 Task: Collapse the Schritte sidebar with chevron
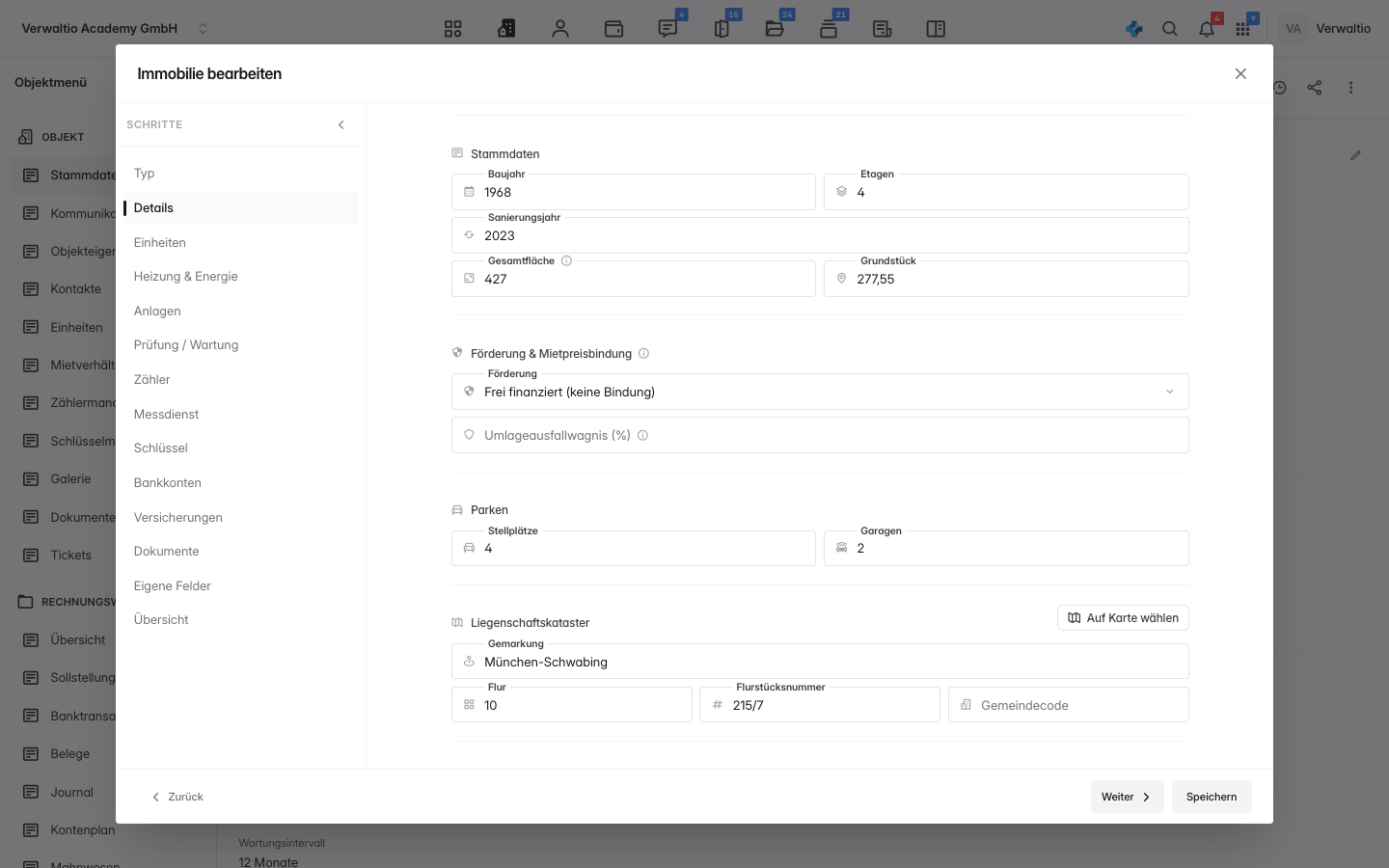click(x=340, y=124)
